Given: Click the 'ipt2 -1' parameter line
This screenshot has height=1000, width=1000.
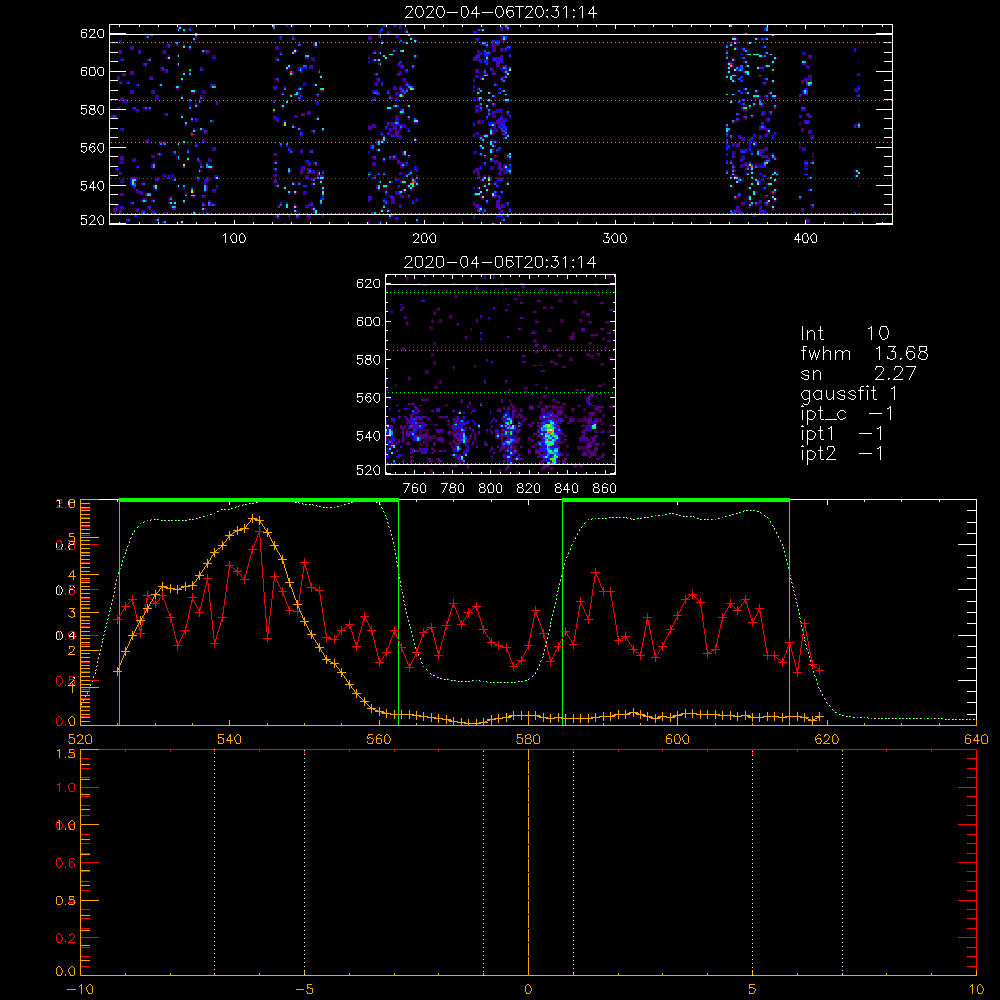Looking at the screenshot, I should coord(842,454).
